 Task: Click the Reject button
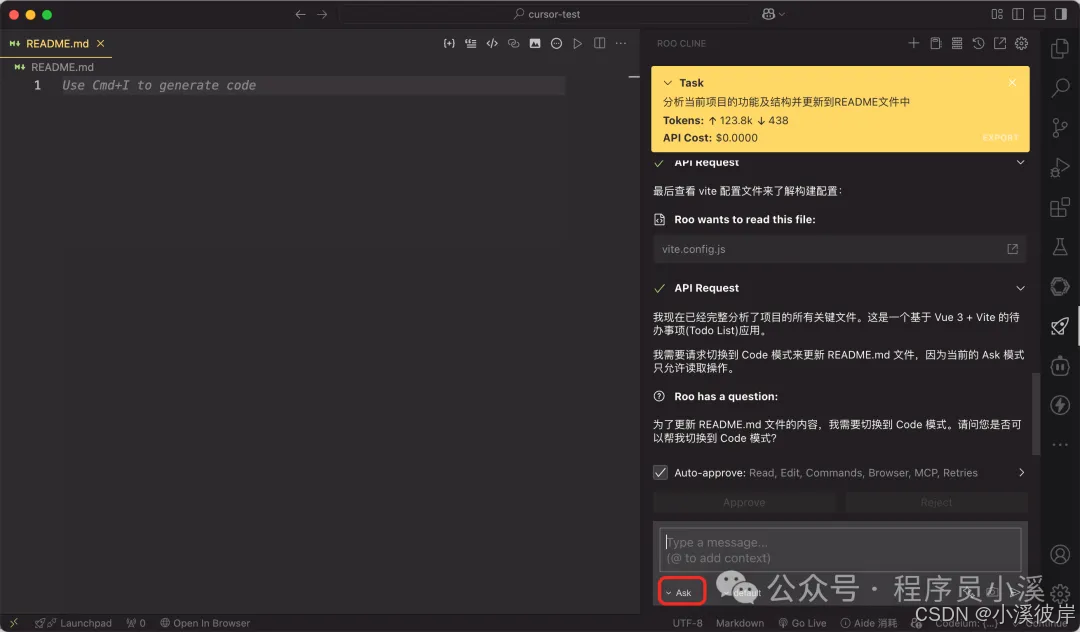pyautogui.click(x=936, y=503)
